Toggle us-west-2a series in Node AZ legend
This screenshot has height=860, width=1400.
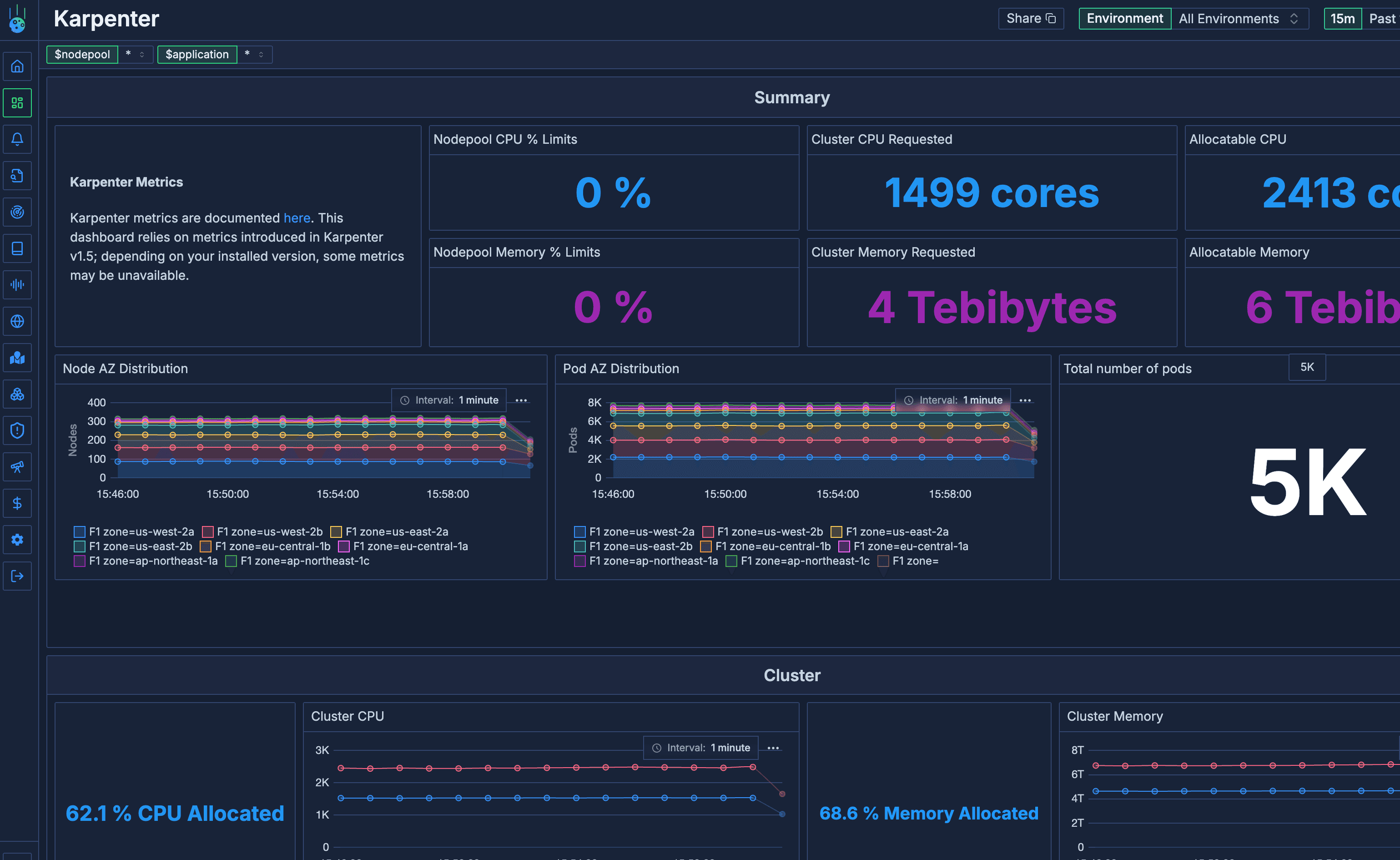pyautogui.click(x=134, y=532)
